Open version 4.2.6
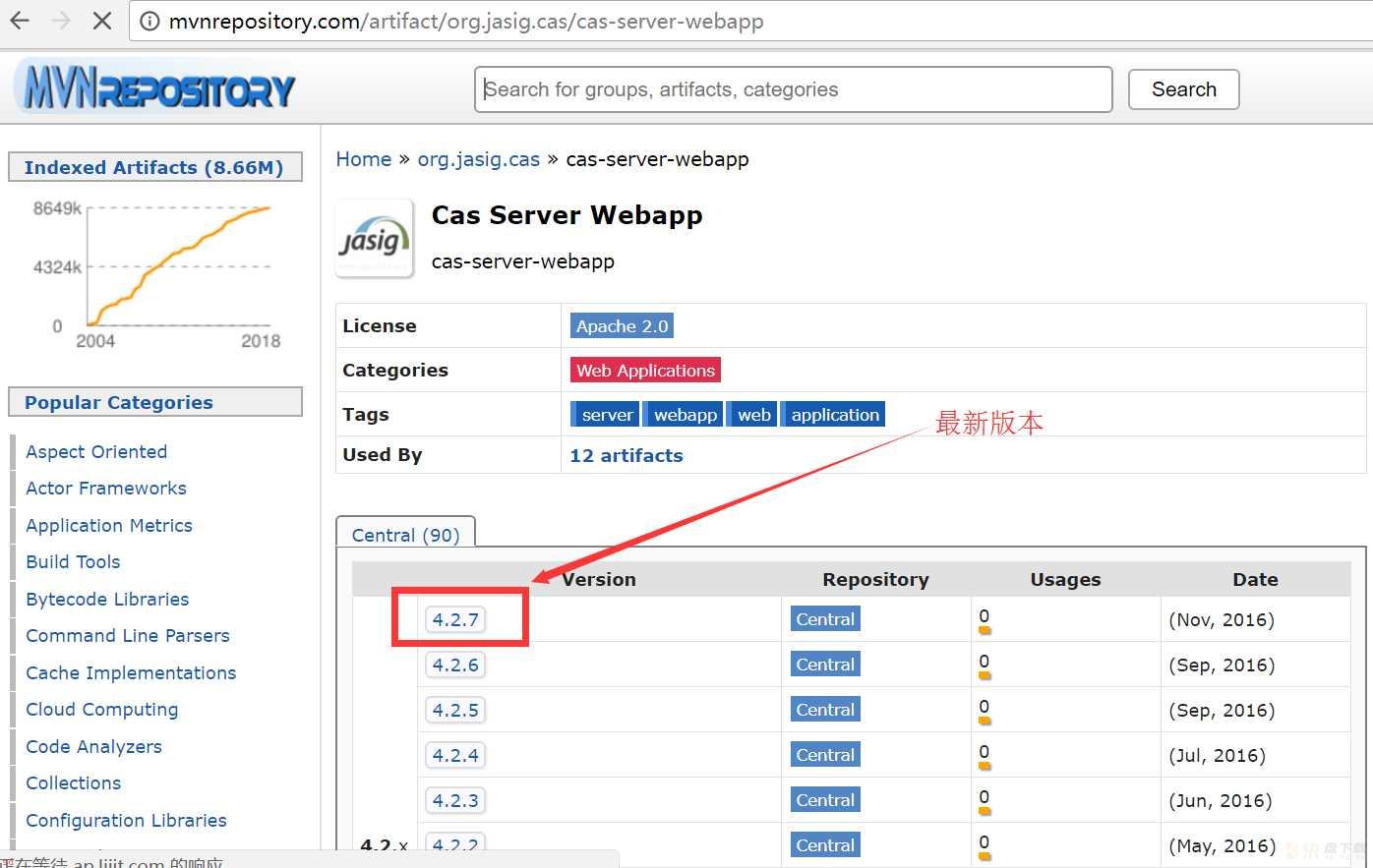1373x868 pixels. (455, 665)
